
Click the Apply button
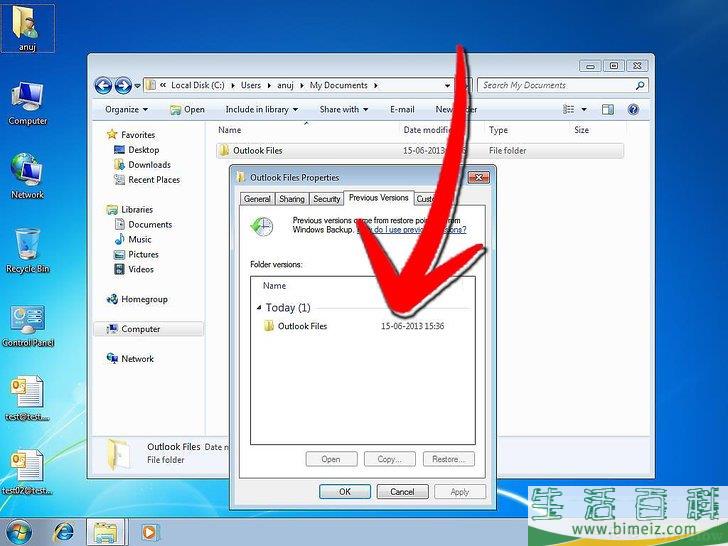(x=460, y=492)
